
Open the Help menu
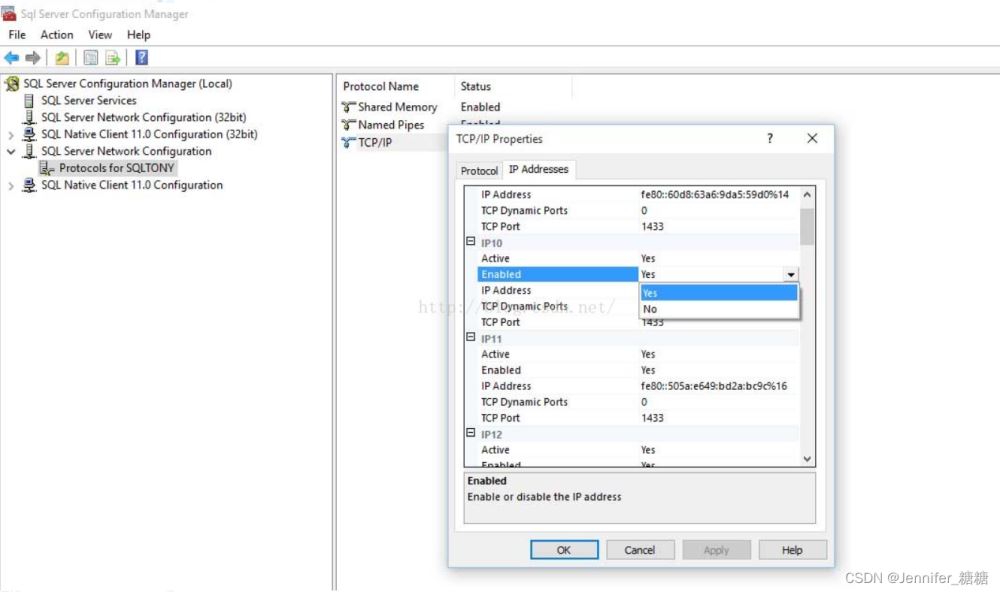click(138, 35)
